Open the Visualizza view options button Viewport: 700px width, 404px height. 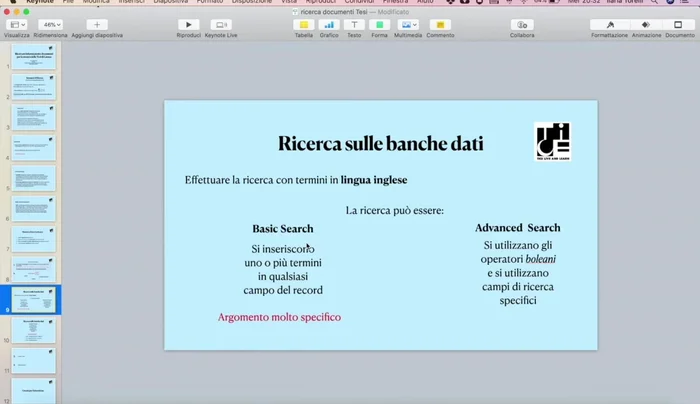point(17,25)
